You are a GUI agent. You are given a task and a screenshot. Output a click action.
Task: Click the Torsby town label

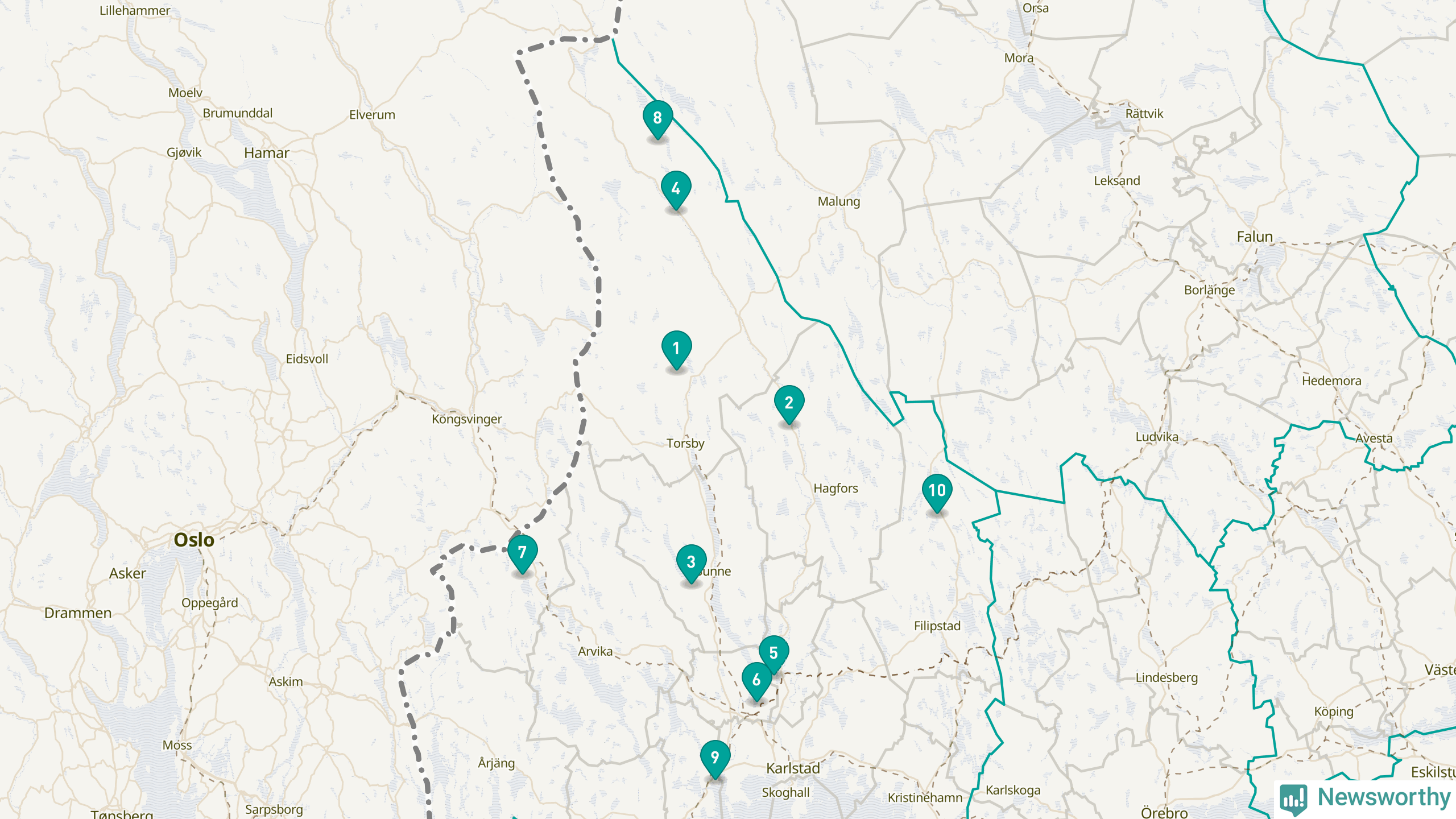click(x=685, y=443)
